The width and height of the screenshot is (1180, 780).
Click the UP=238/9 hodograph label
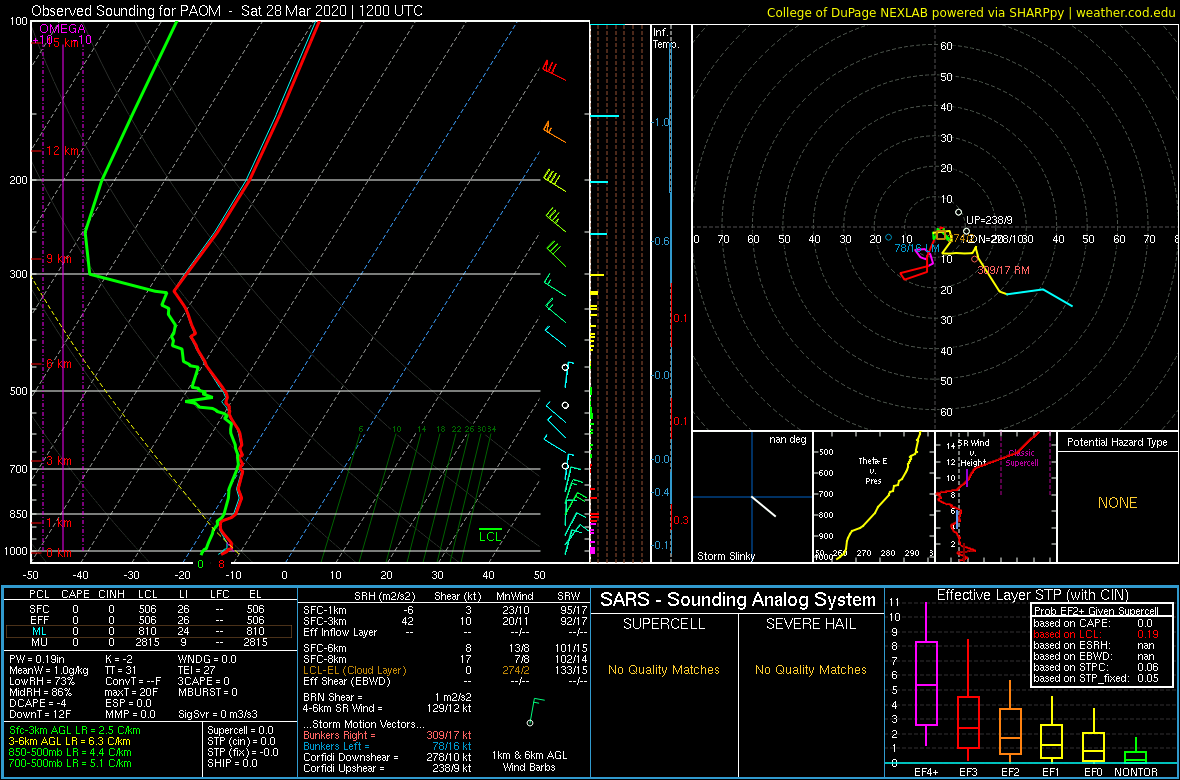990,220
